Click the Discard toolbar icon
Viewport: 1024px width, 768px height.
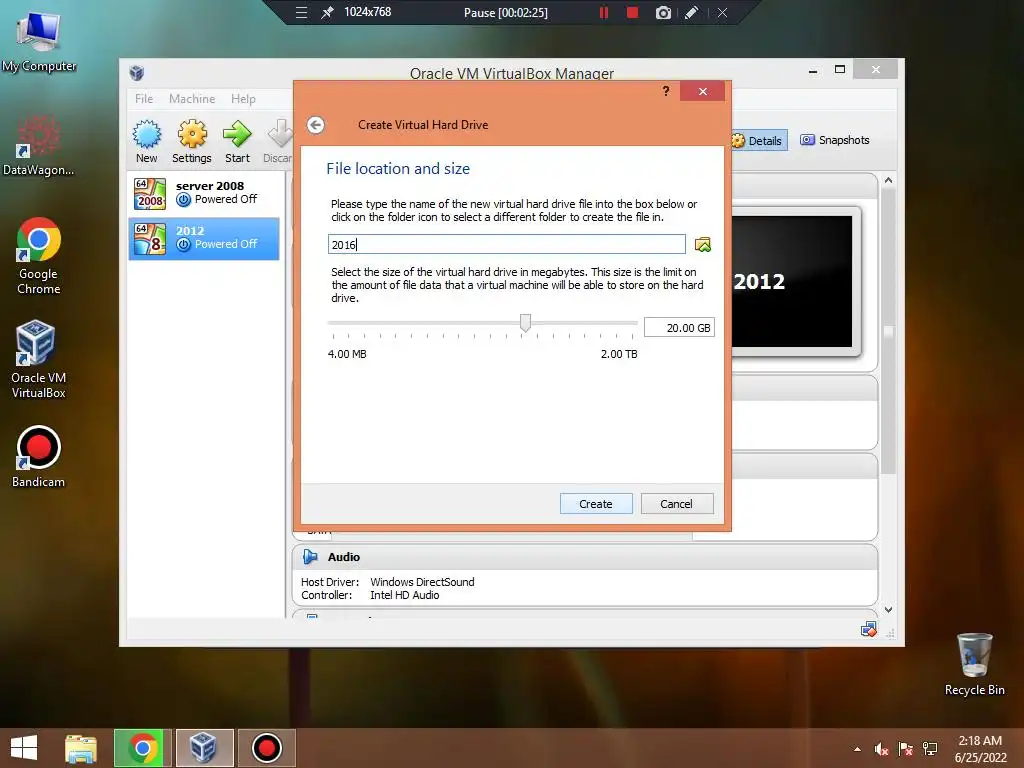280,135
